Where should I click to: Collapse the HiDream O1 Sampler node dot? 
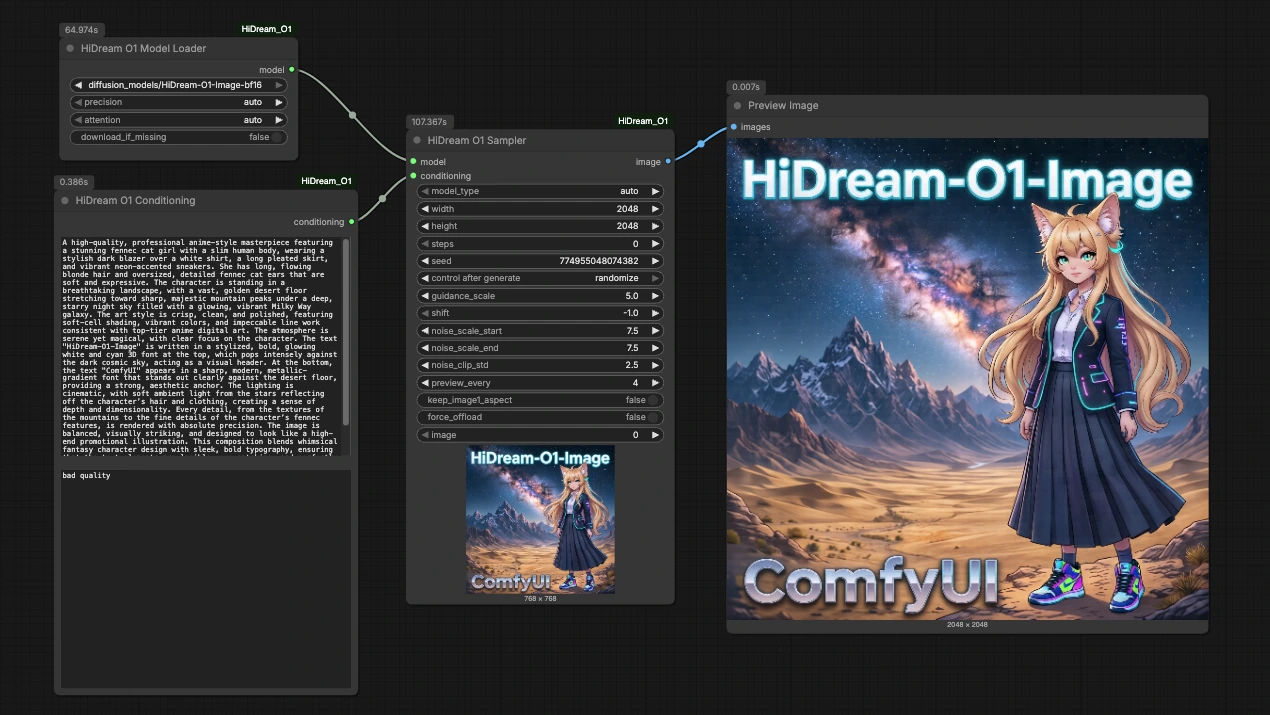click(417, 141)
